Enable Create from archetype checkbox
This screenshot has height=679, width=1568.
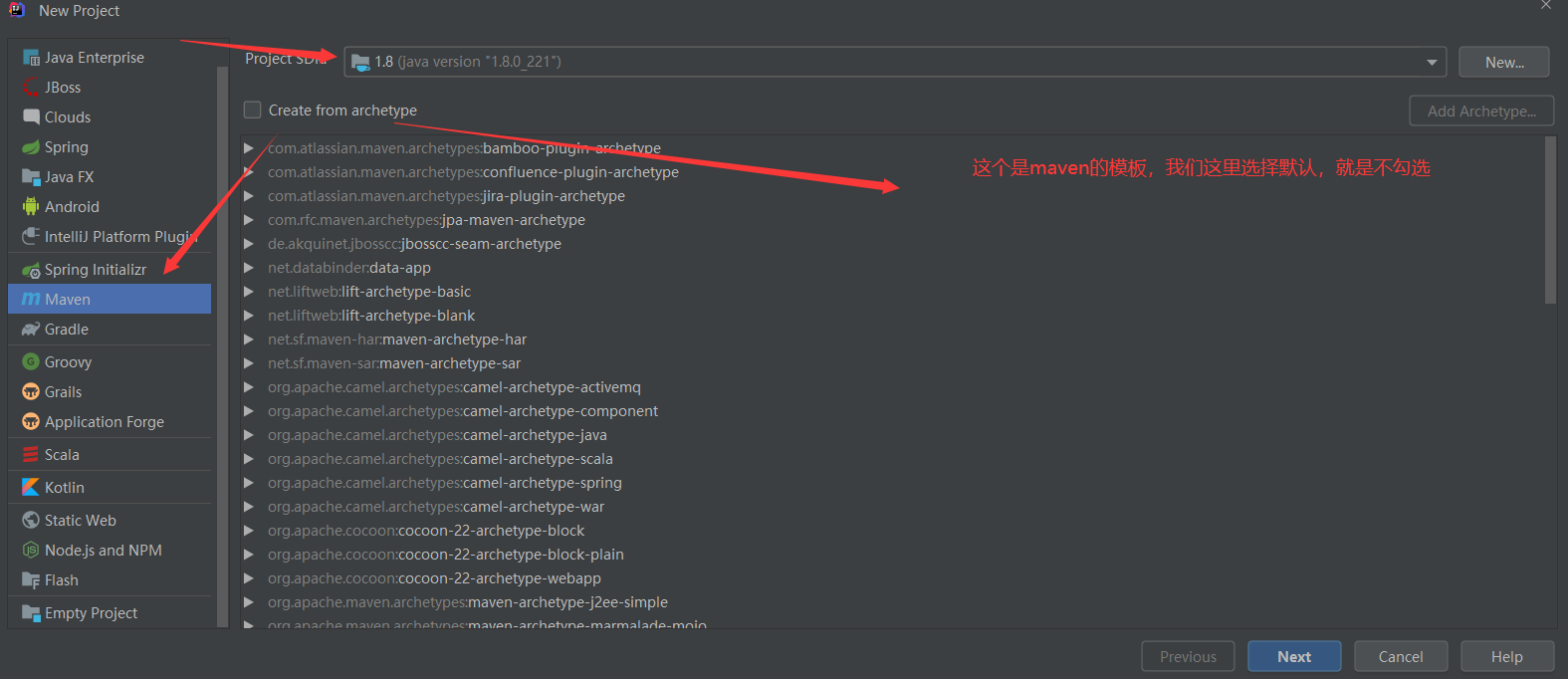253,111
